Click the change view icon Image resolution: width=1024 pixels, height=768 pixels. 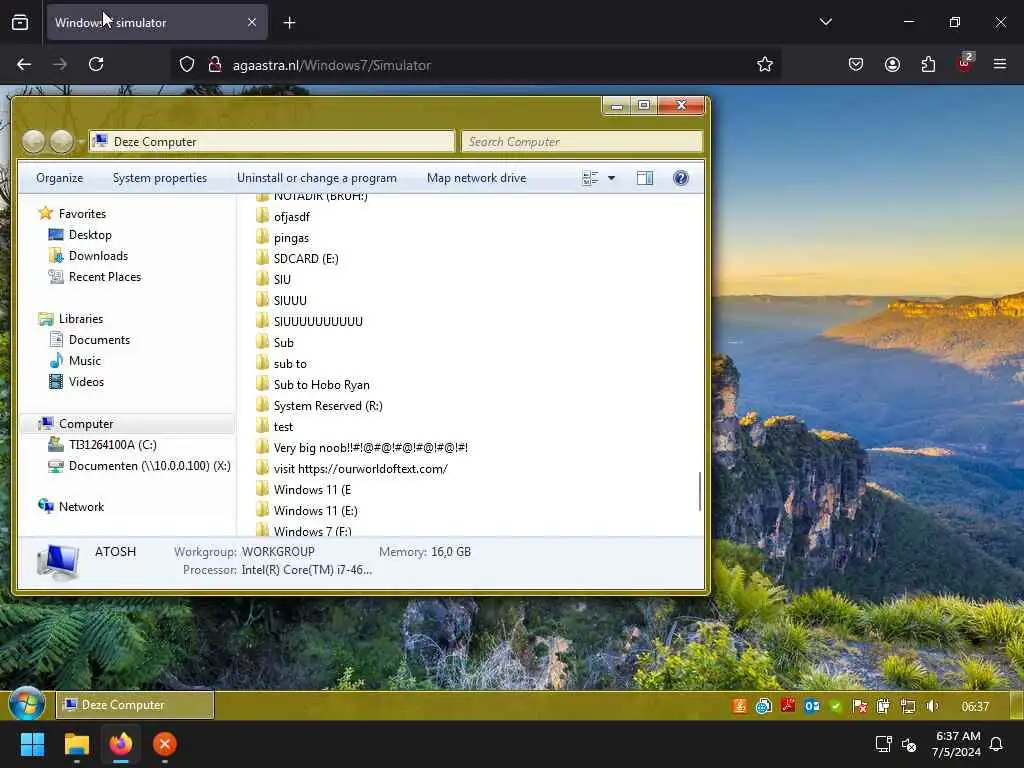(590, 178)
